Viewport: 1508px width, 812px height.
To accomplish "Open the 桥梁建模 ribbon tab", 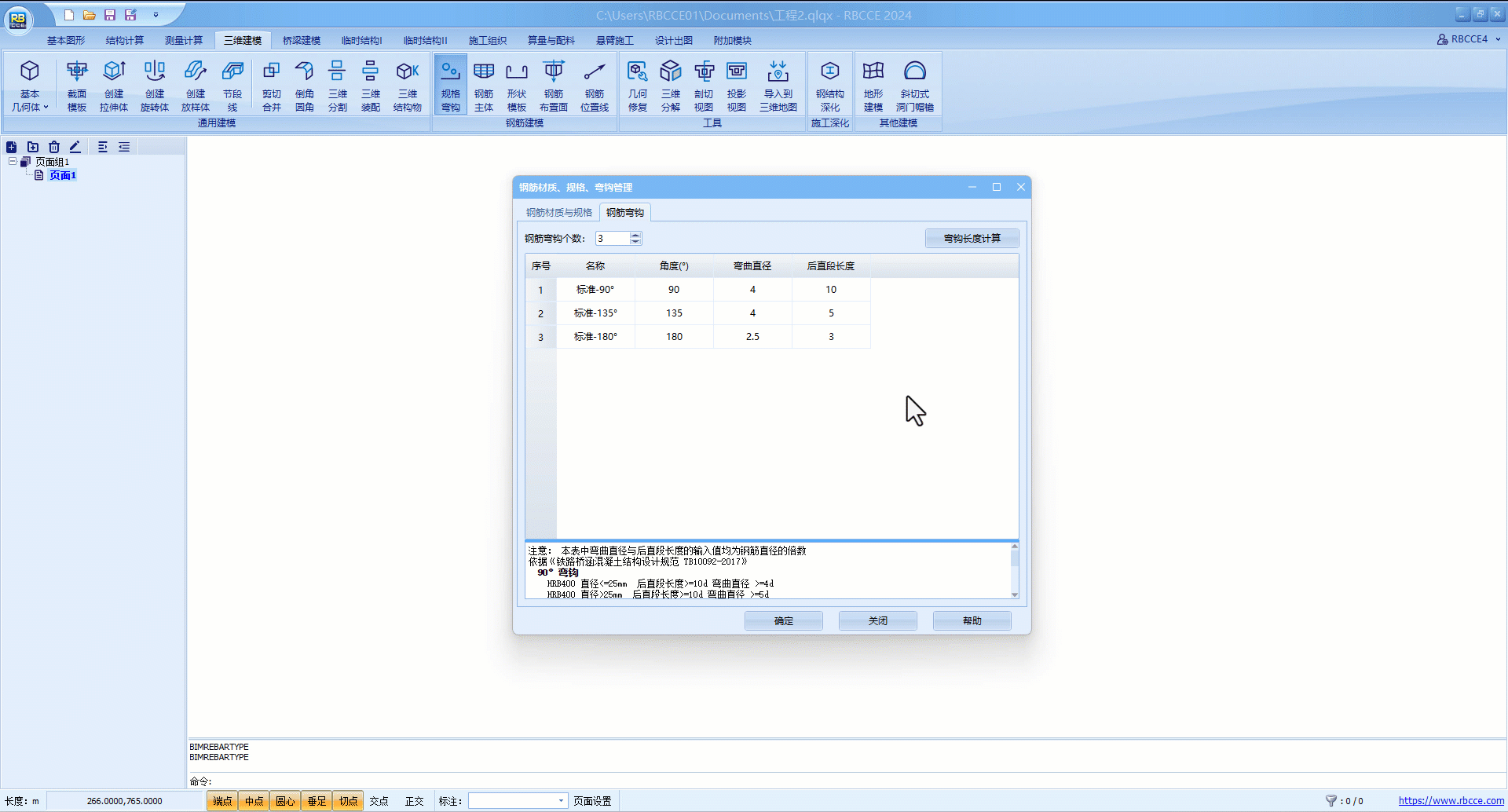I will pyautogui.click(x=302, y=40).
